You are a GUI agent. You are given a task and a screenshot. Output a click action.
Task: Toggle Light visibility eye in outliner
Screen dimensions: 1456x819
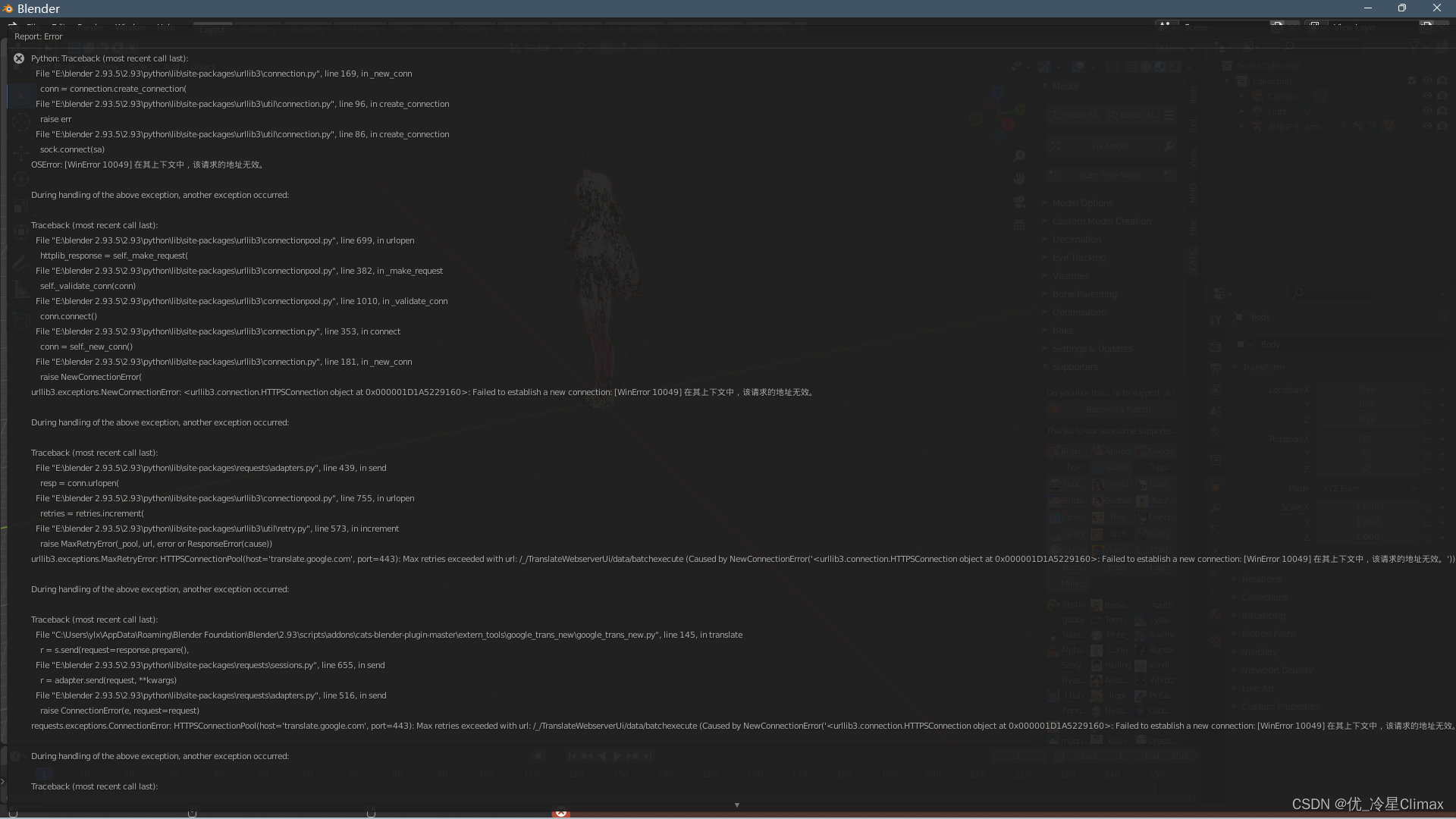[1427, 111]
